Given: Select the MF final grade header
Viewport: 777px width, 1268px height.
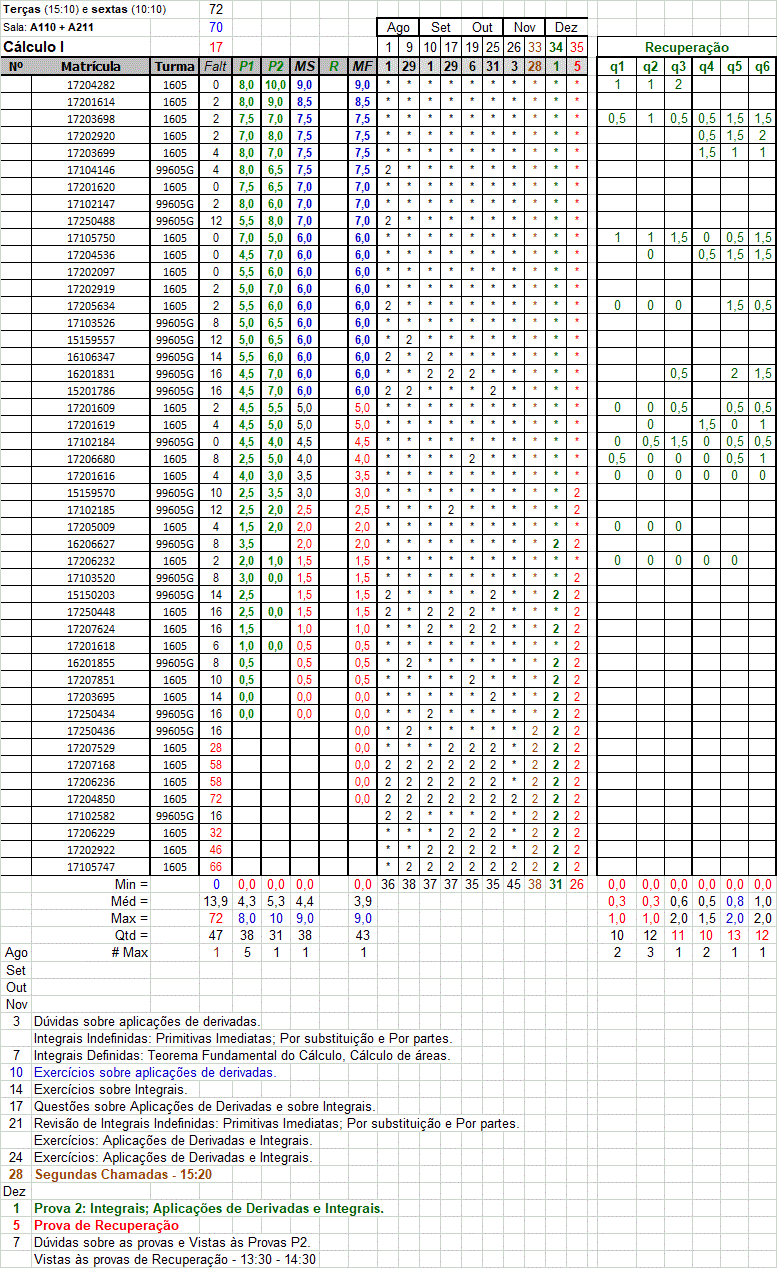Looking at the screenshot, I should pyautogui.click(x=362, y=66).
